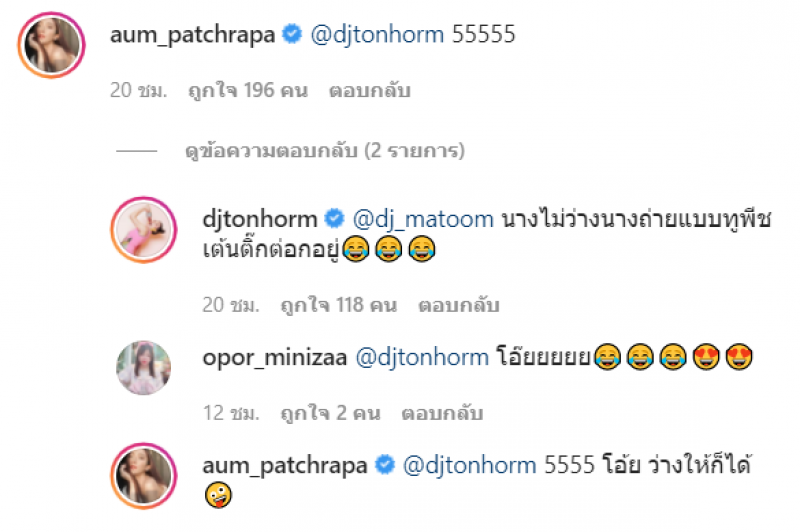The width and height of the screenshot is (800, 532).
Task: Click verified badge next to djtonhorm
Action: click(x=335, y=218)
